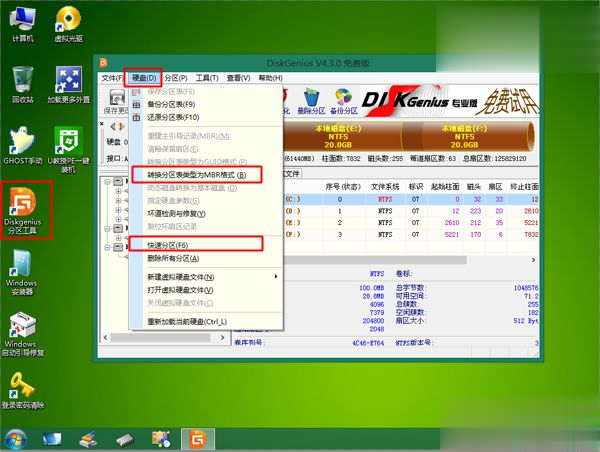Click the restore icon beside 还原分区表(F10)

[x=136, y=117]
